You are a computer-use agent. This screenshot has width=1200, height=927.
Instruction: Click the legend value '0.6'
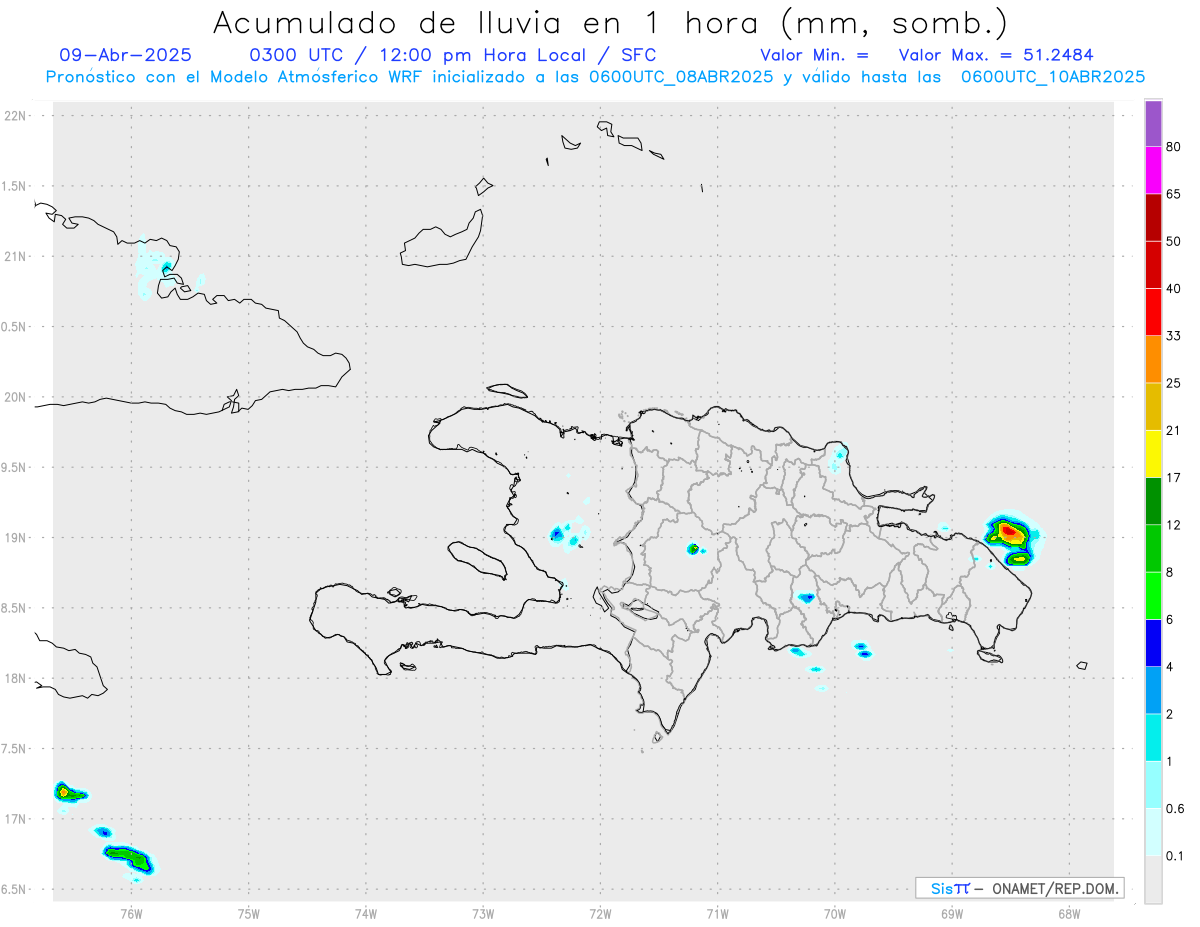(x=1176, y=808)
